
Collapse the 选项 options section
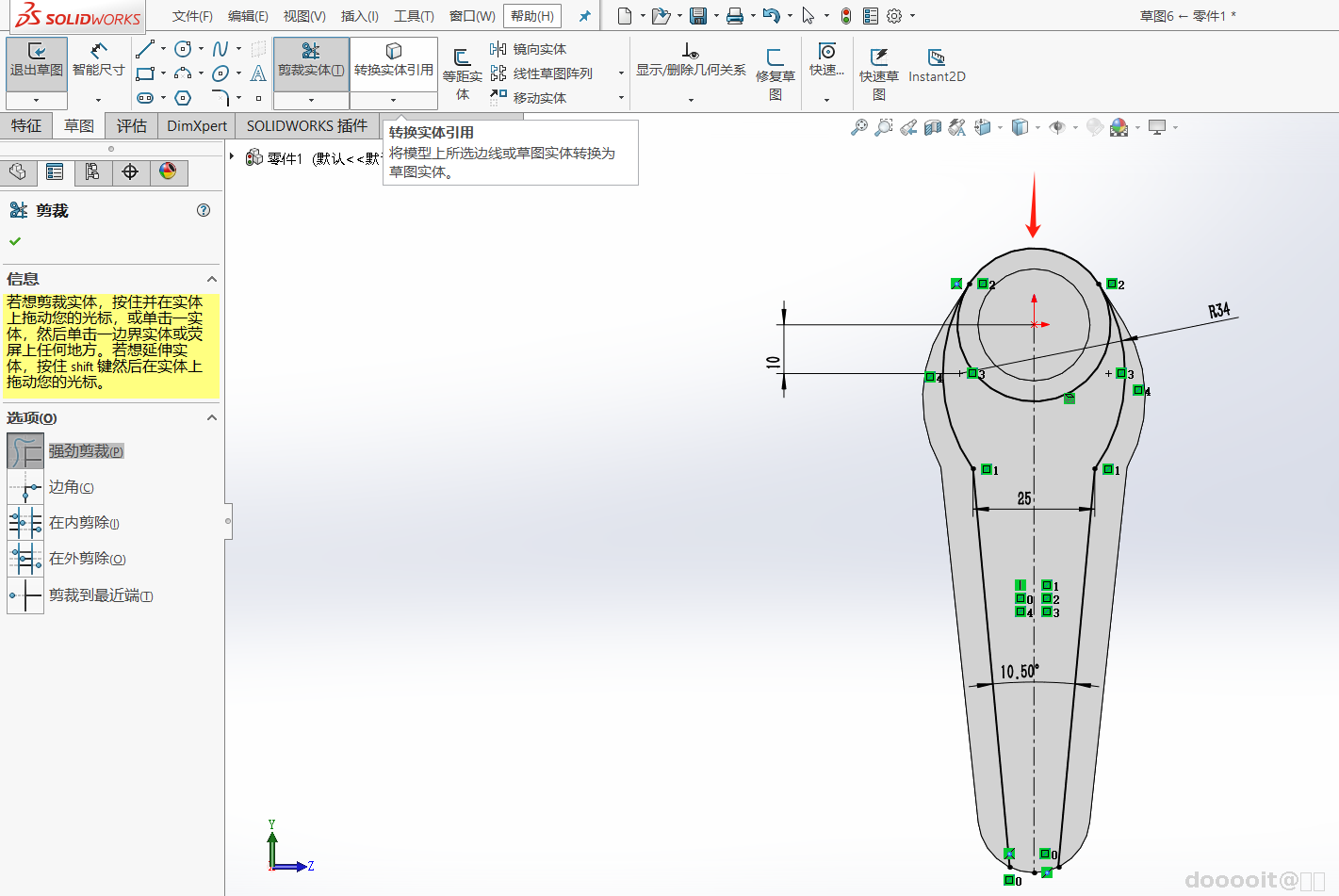pyautogui.click(x=212, y=417)
